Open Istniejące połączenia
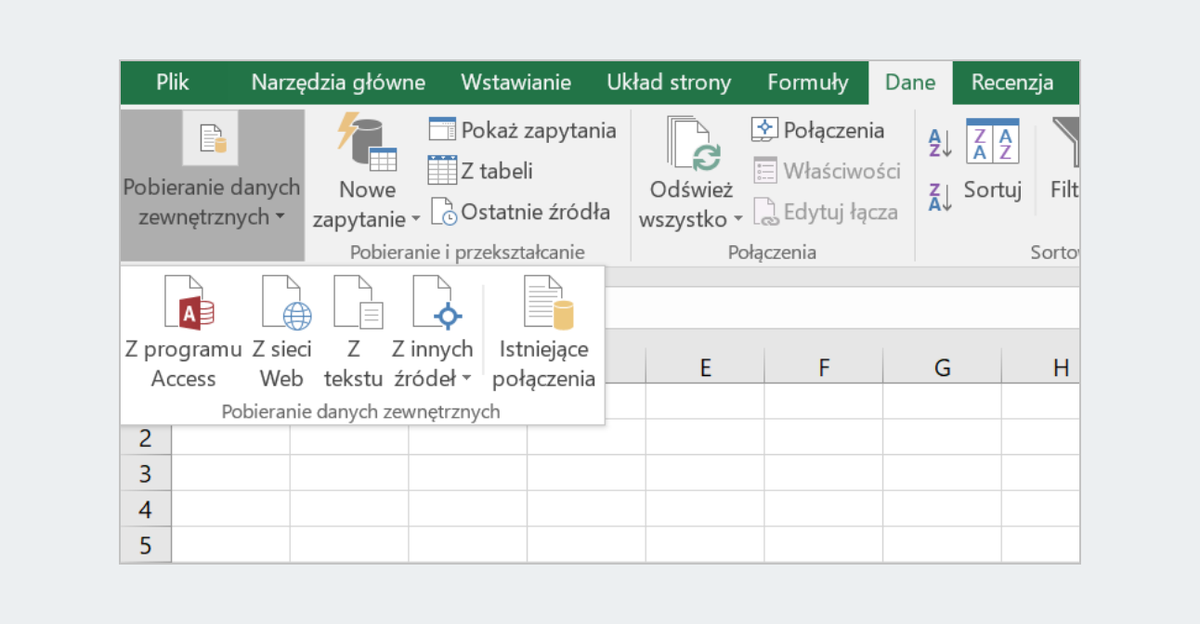Viewport: 1200px width, 624px height. [x=543, y=333]
